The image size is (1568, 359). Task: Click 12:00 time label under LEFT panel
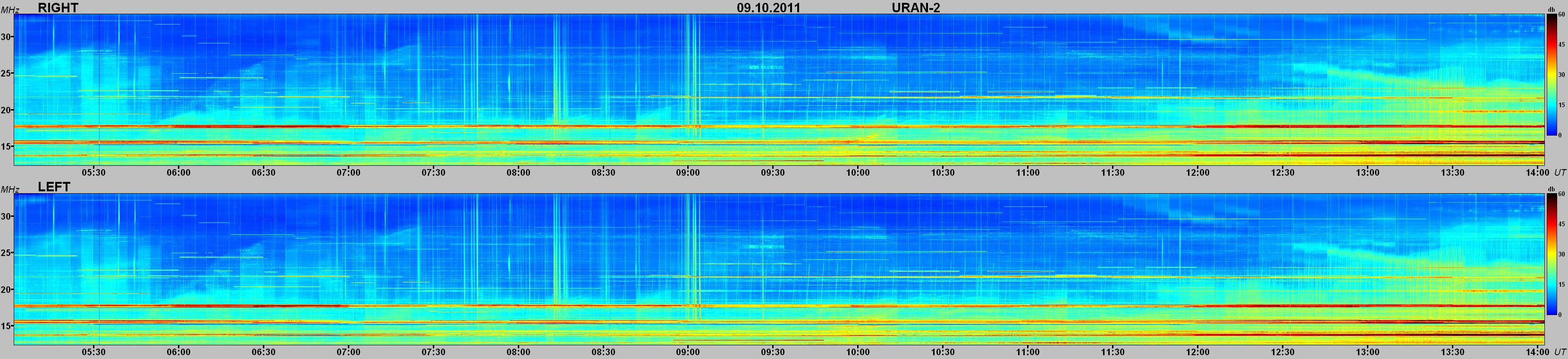pyautogui.click(x=1198, y=352)
